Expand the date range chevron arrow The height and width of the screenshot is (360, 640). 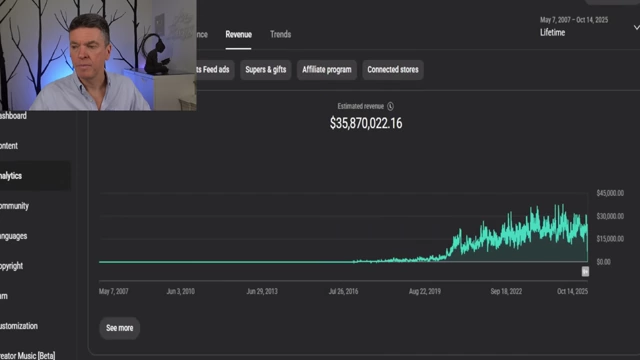(x=636, y=27)
